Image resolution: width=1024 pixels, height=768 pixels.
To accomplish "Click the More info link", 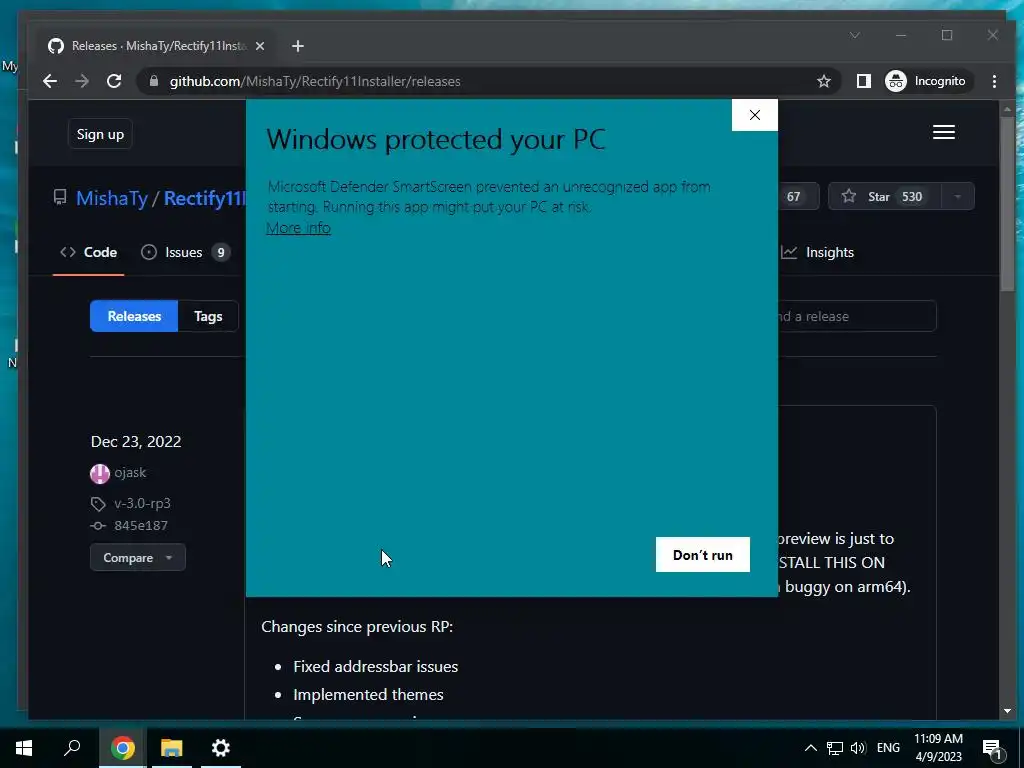I will 298,228.
